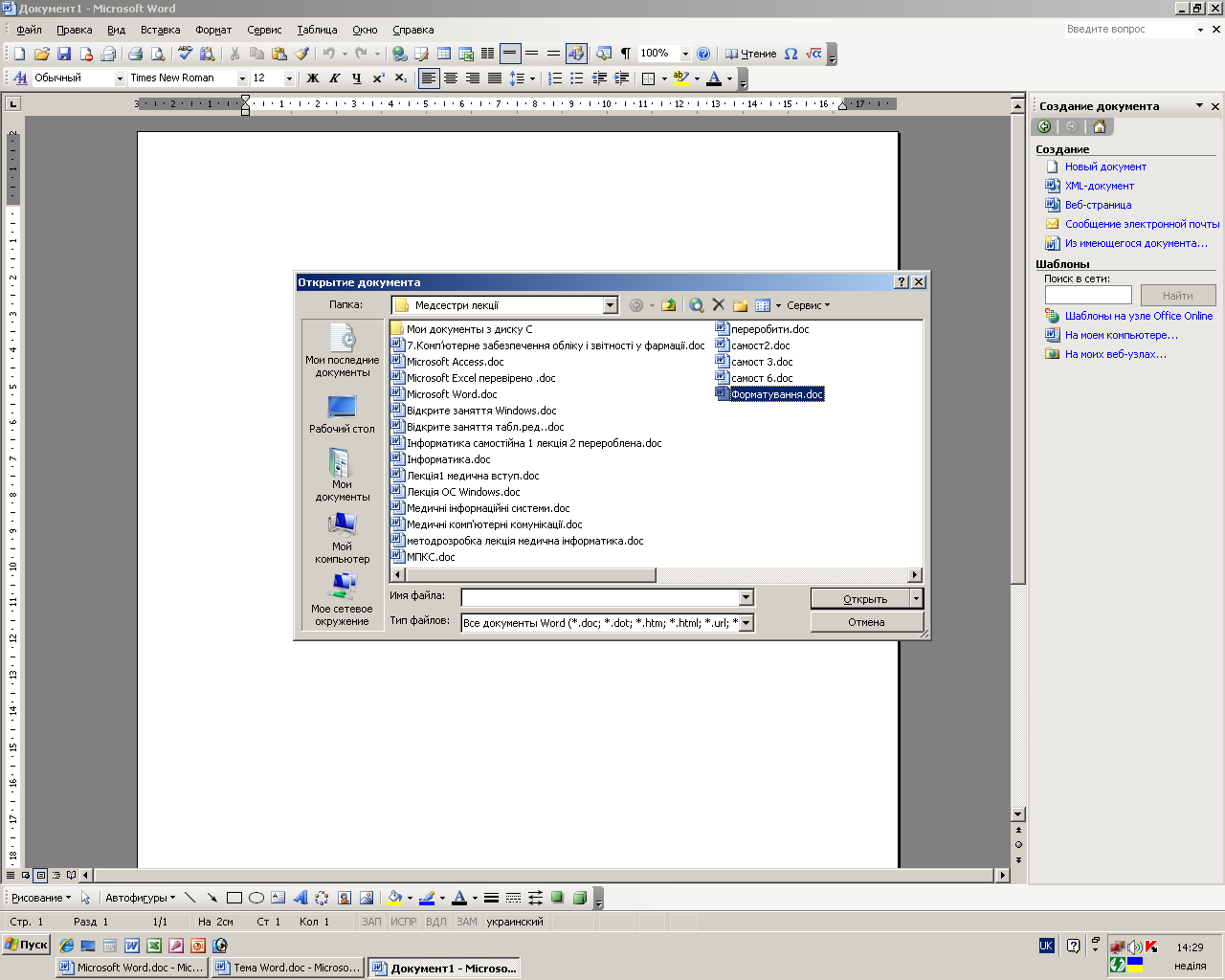Open the zoom 100% dropdown
This screenshot has height=980, width=1225.
tap(685, 54)
